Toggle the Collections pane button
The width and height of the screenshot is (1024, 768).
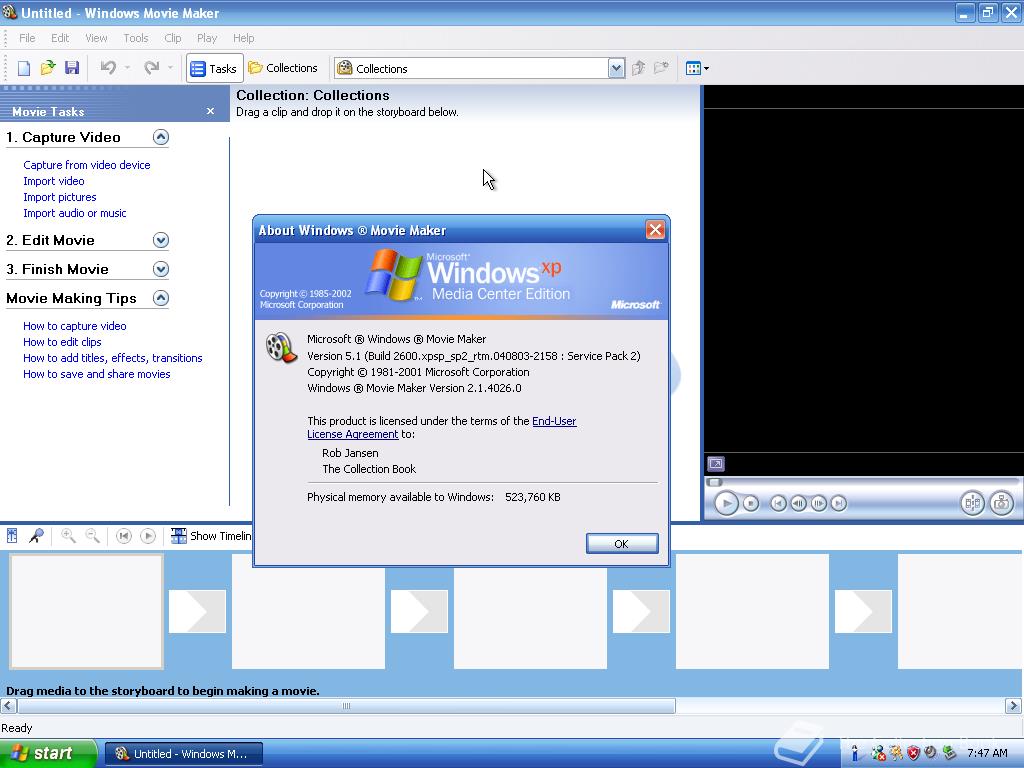click(283, 68)
